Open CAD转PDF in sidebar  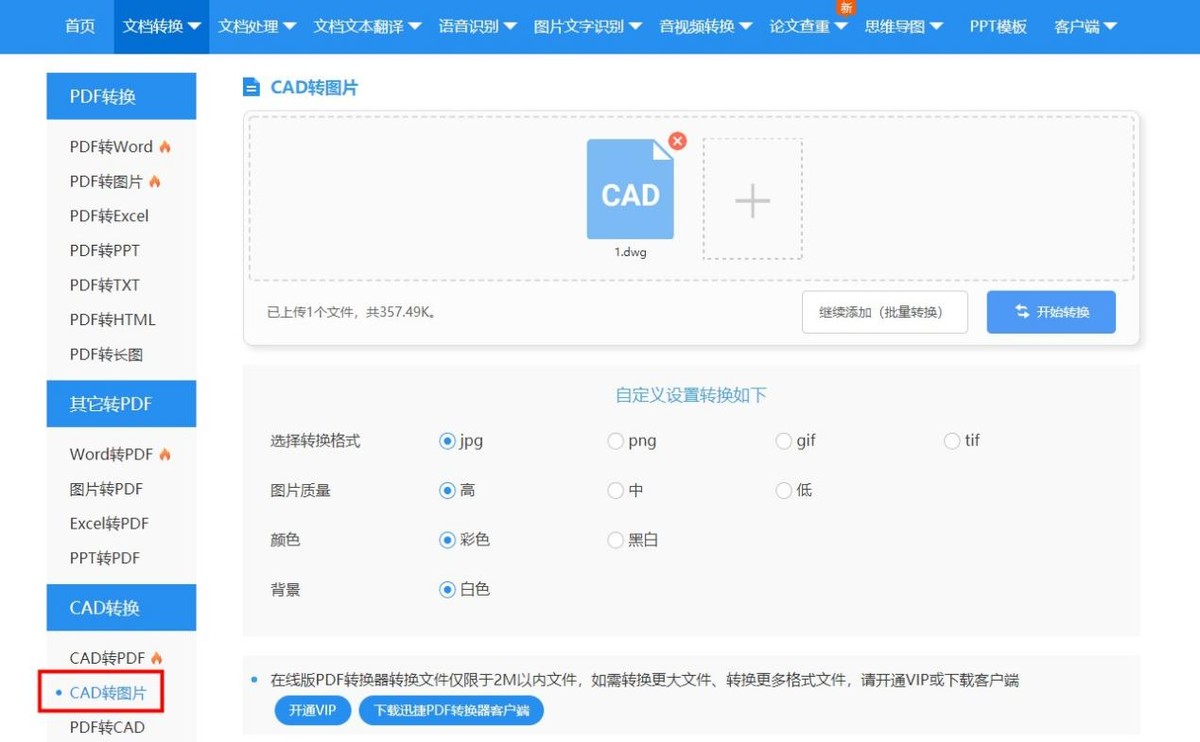[x=107, y=658]
